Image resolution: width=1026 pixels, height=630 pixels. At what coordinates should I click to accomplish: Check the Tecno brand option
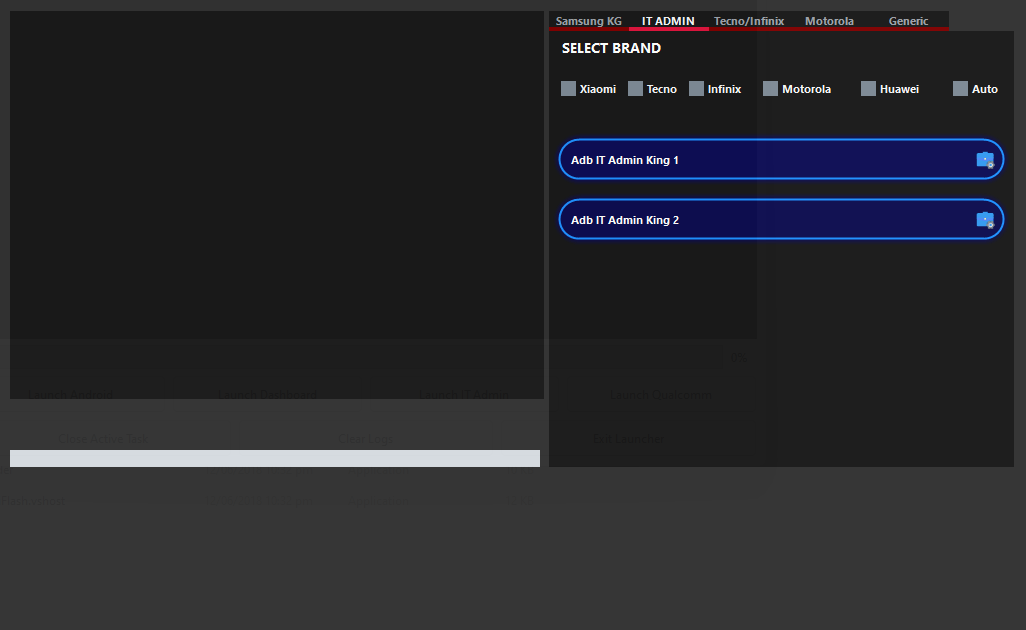(635, 88)
